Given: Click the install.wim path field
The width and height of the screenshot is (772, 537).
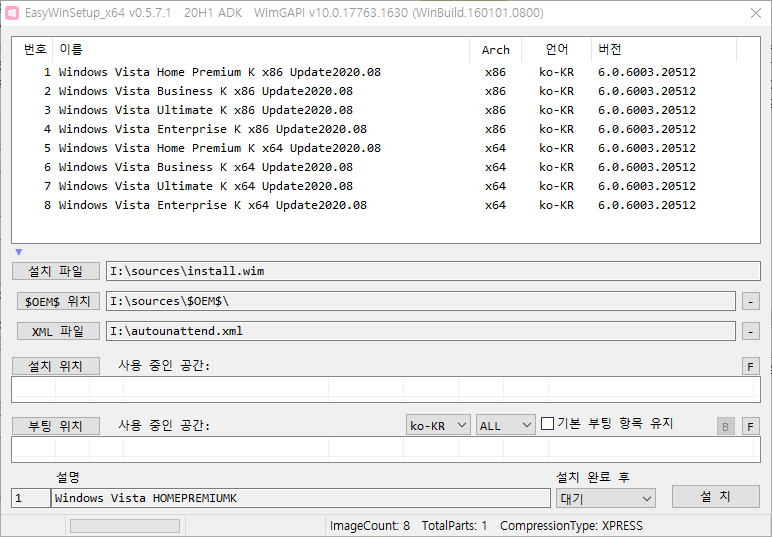Looking at the screenshot, I should click(x=433, y=271).
